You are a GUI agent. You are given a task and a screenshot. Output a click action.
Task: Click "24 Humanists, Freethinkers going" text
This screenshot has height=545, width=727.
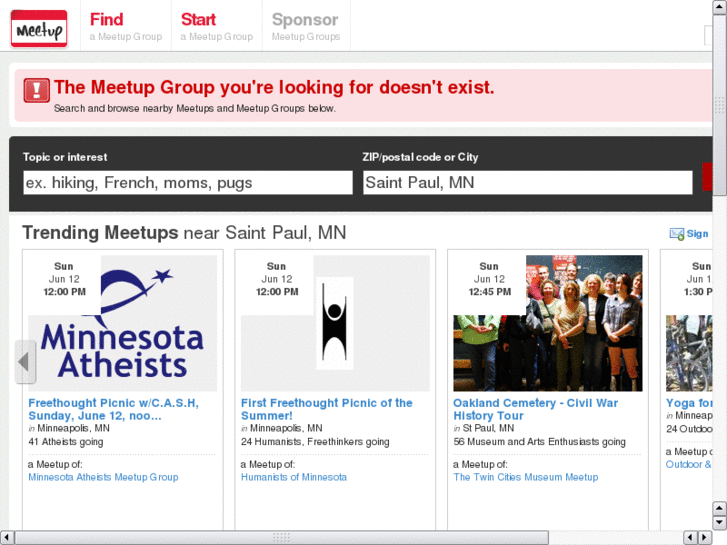click(315, 442)
